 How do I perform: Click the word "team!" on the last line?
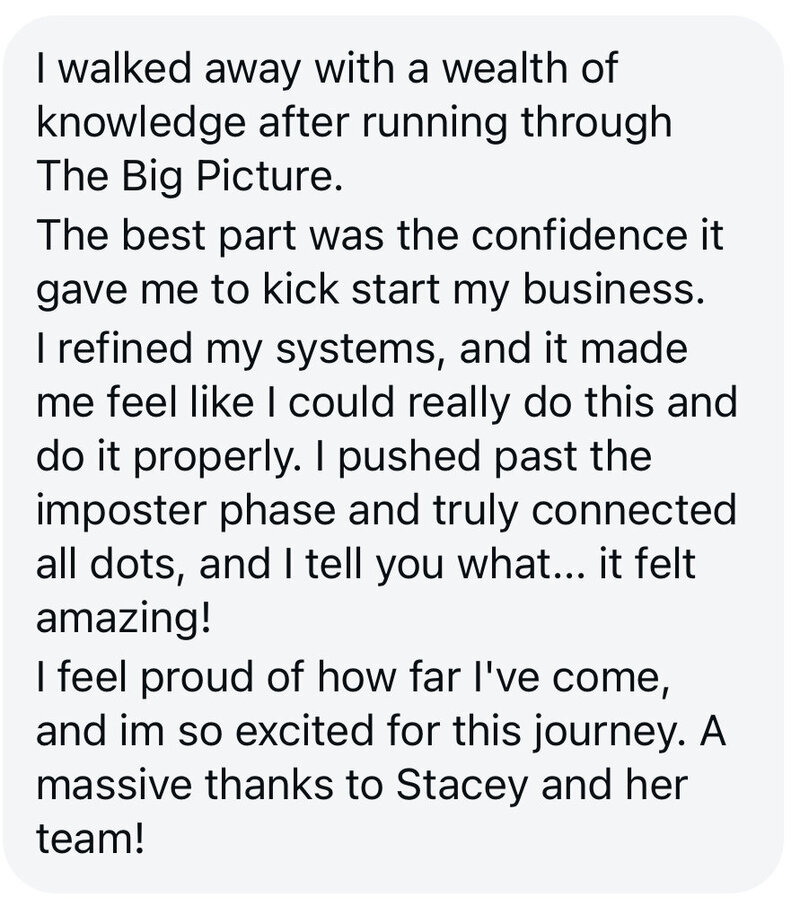pyautogui.click(x=90, y=838)
